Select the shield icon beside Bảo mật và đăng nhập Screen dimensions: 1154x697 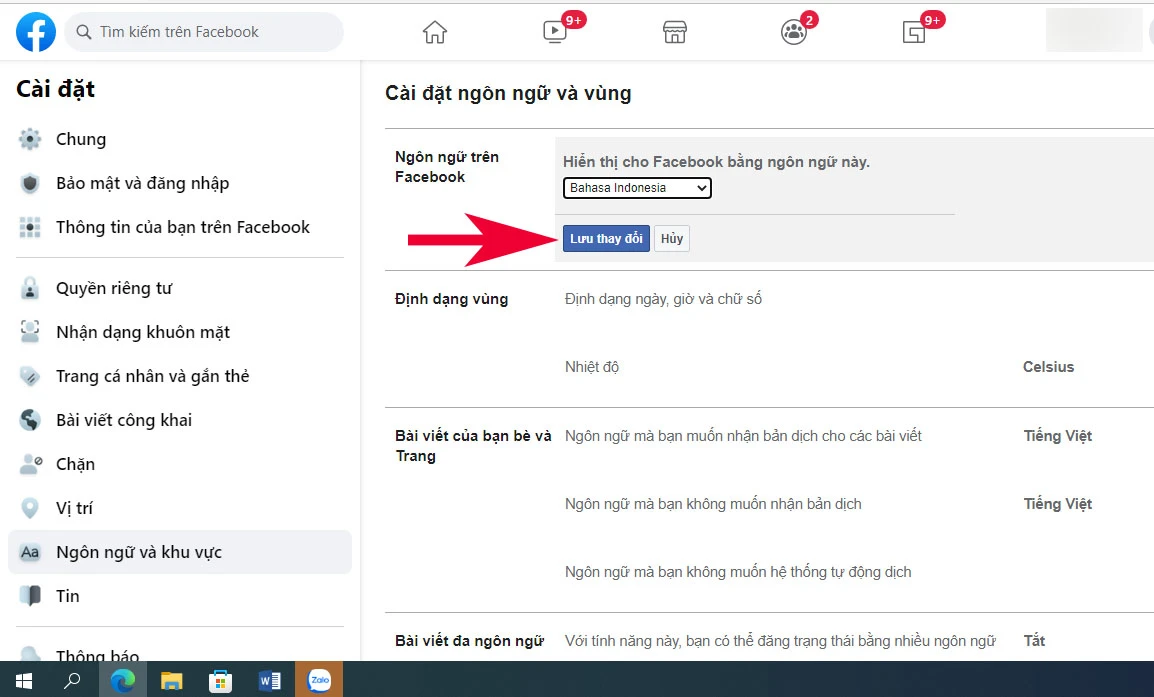(x=30, y=183)
